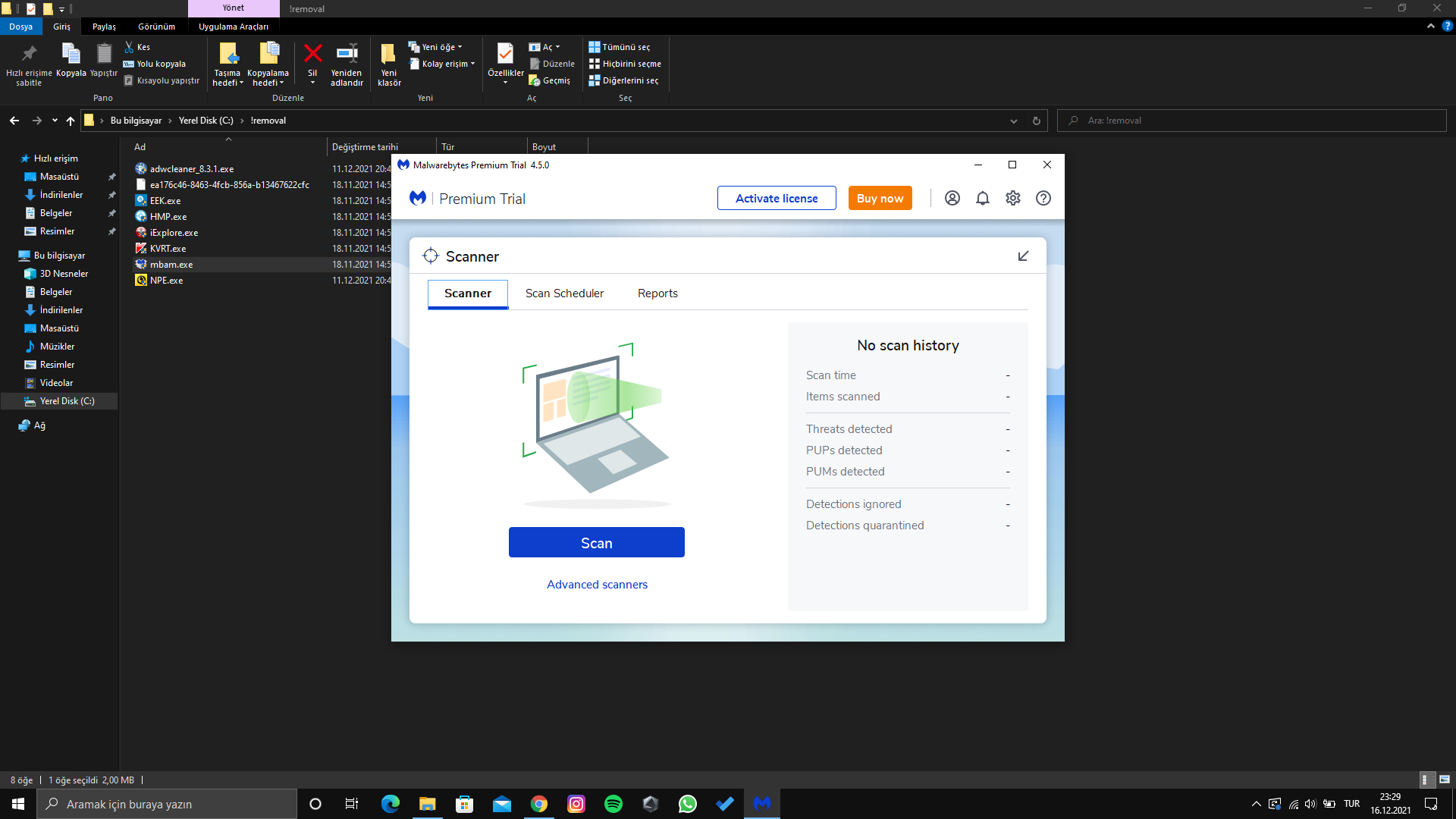Click the red Sil delete icon
This screenshot has width=1456, height=819.
[312, 55]
